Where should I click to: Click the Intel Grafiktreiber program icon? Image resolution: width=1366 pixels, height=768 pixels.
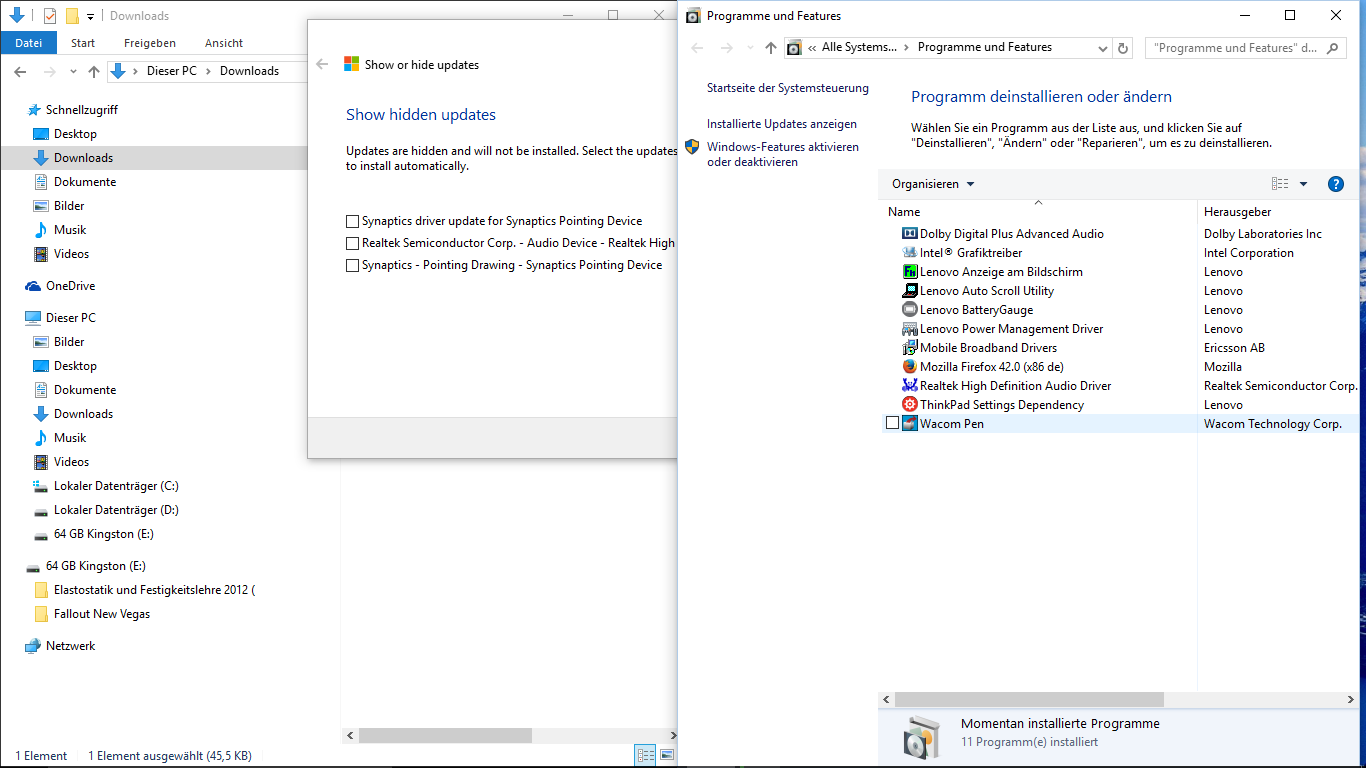[x=910, y=253]
